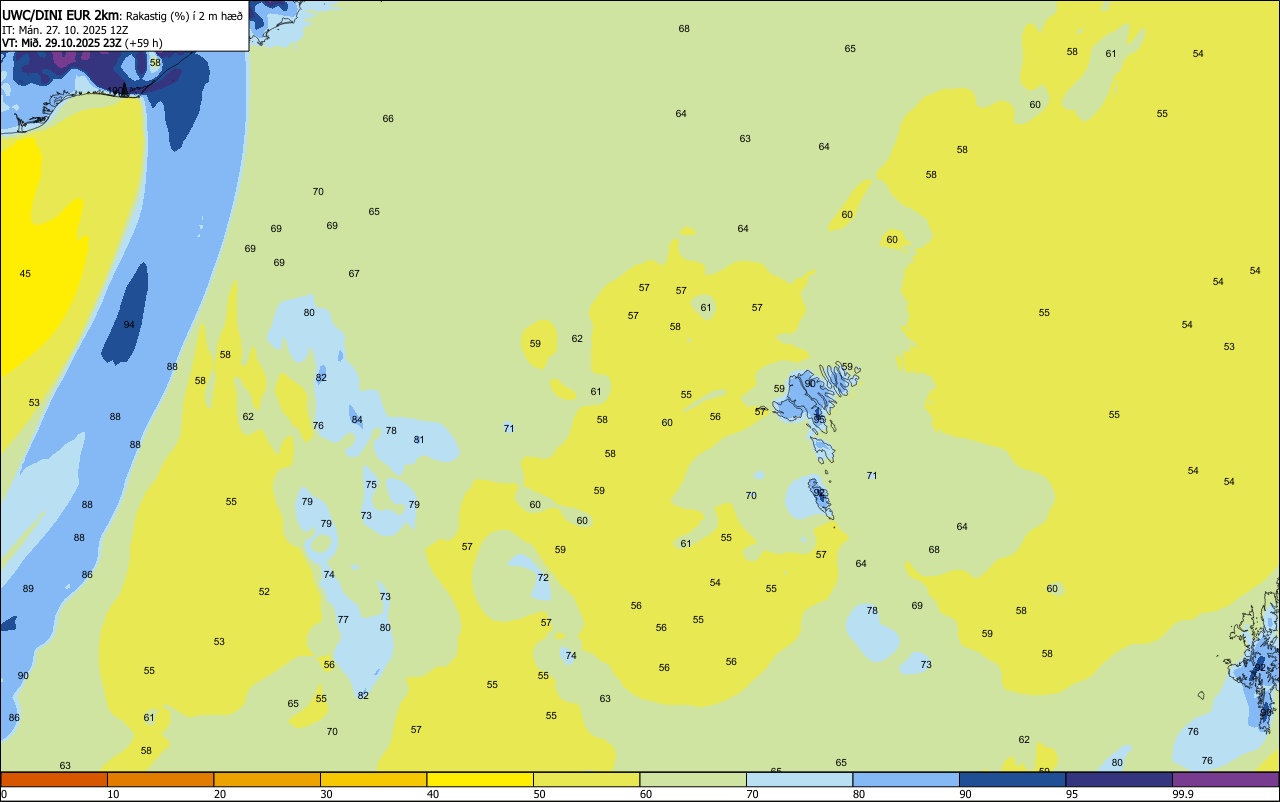1280x802 pixels.
Task: Click the 50–60 pale yellow legend swatch
Action: (586, 779)
